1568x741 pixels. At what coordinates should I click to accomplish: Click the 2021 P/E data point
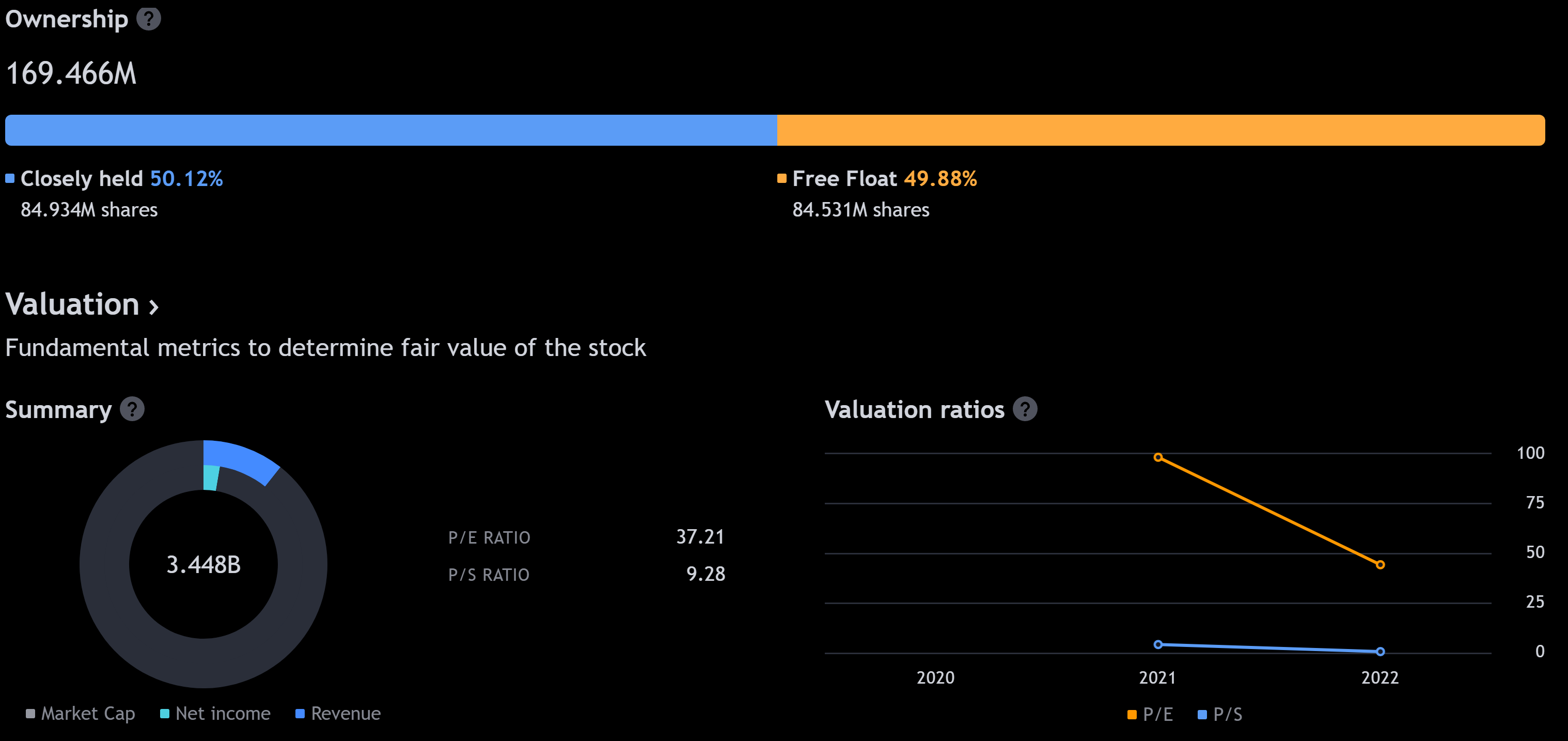coord(1158,457)
